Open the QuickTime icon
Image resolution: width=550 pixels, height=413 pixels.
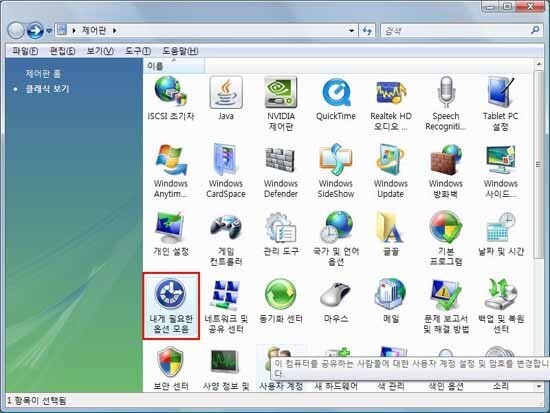[x=336, y=99]
